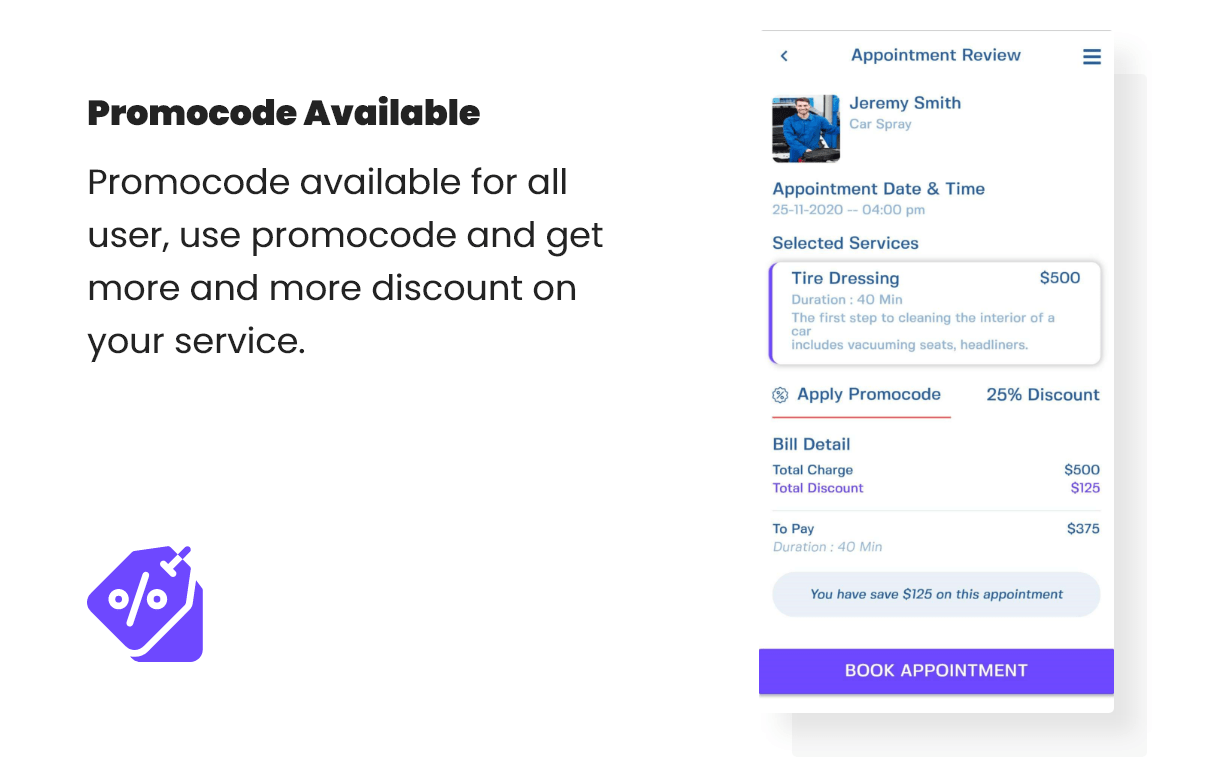The width and height of the screenshot is (1232, 757).
Task: Click the Total Discount $125 amount
Action: click(x=1085, y=488)
